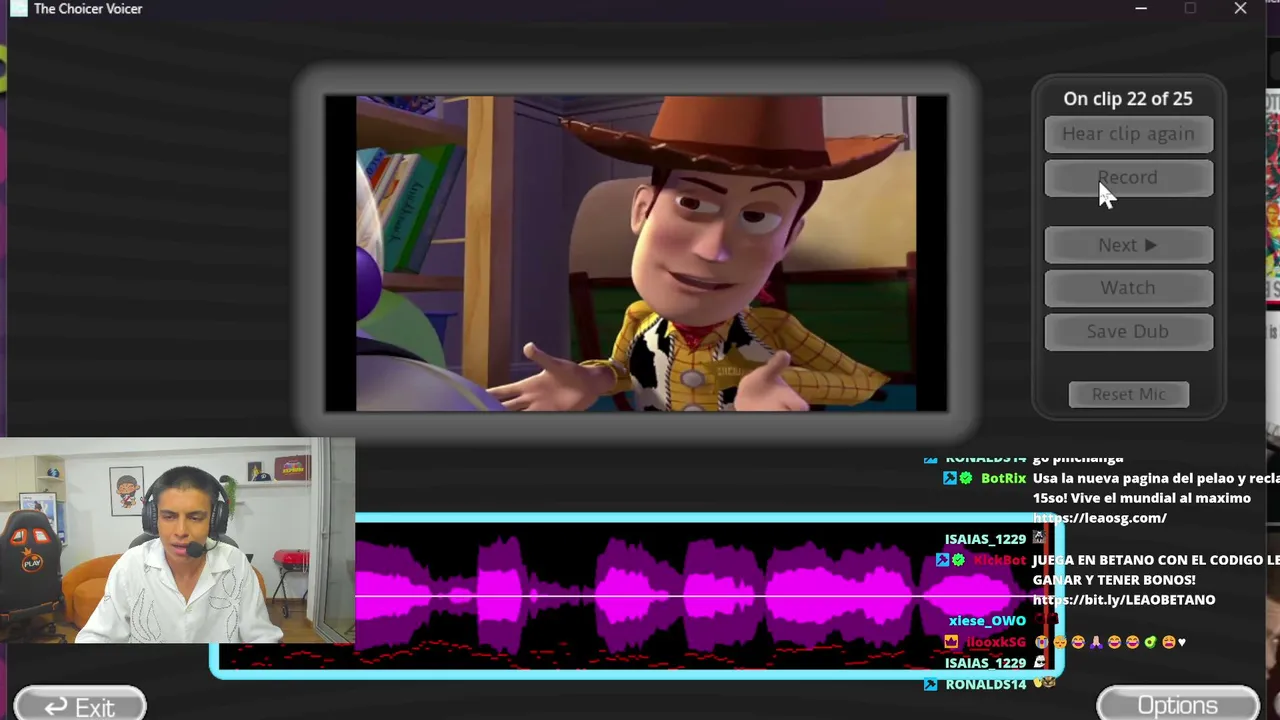Click the 'On clip 22 of 25' label
The height and width of the screenshot is (720, 1280).
click(1128, 99)
